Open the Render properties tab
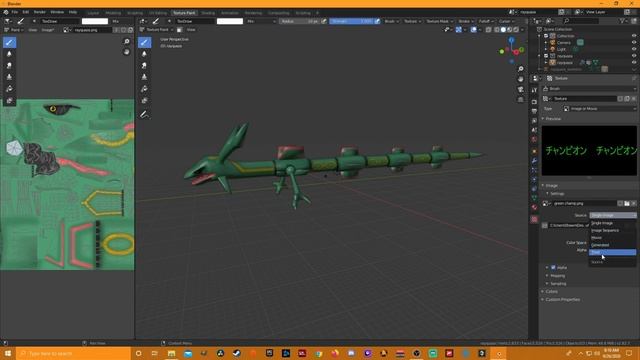Screen dimensions: 640x360 pos(534,102)
